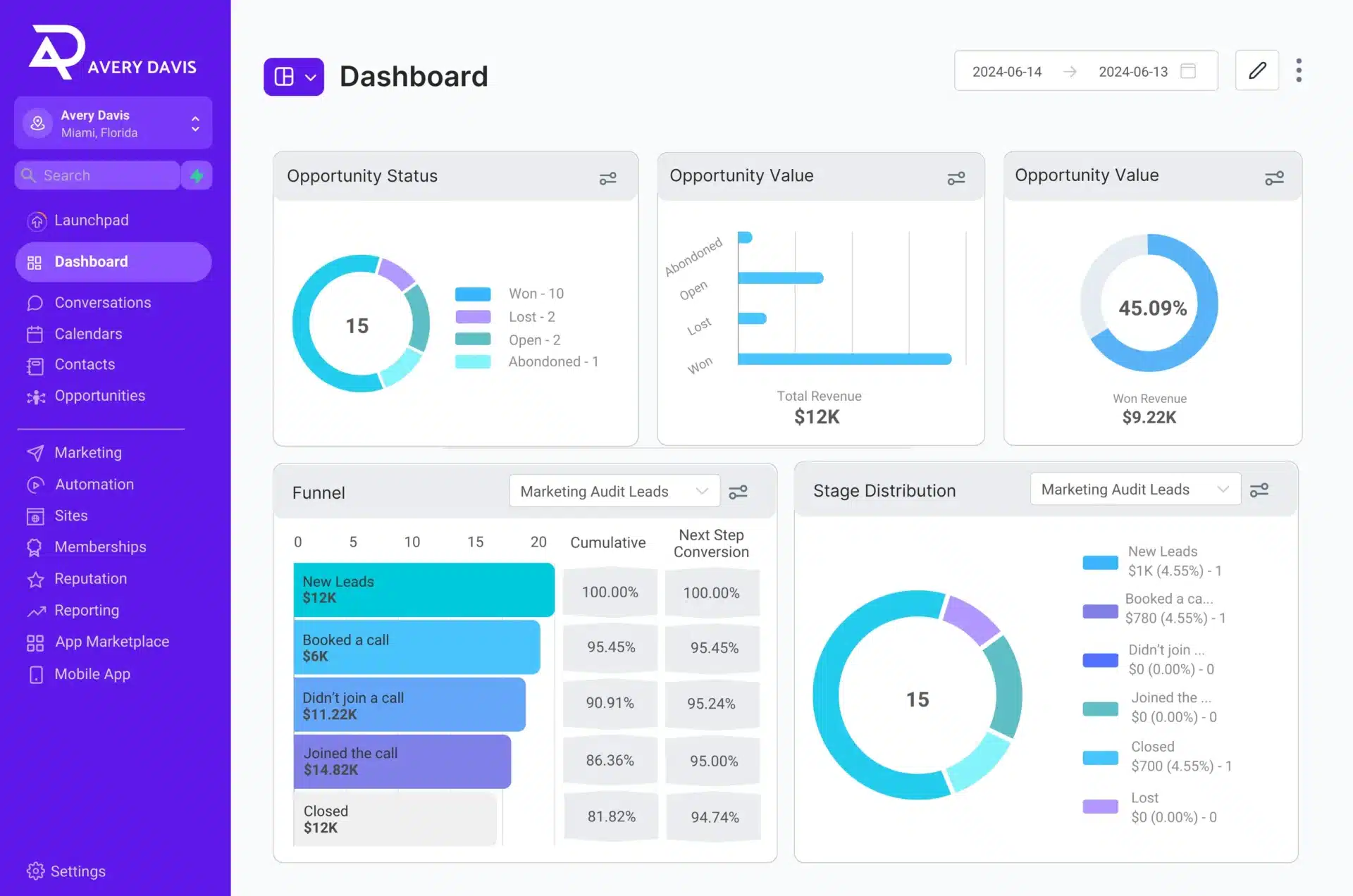Click the end date 2024-06-13

click(1133, 72)
